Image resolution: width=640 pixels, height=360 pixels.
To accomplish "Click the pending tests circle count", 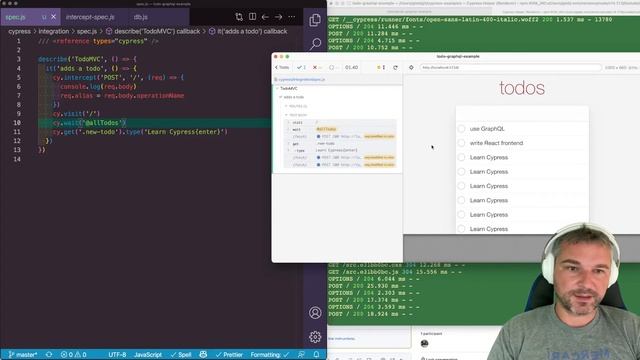I will 333,67.
